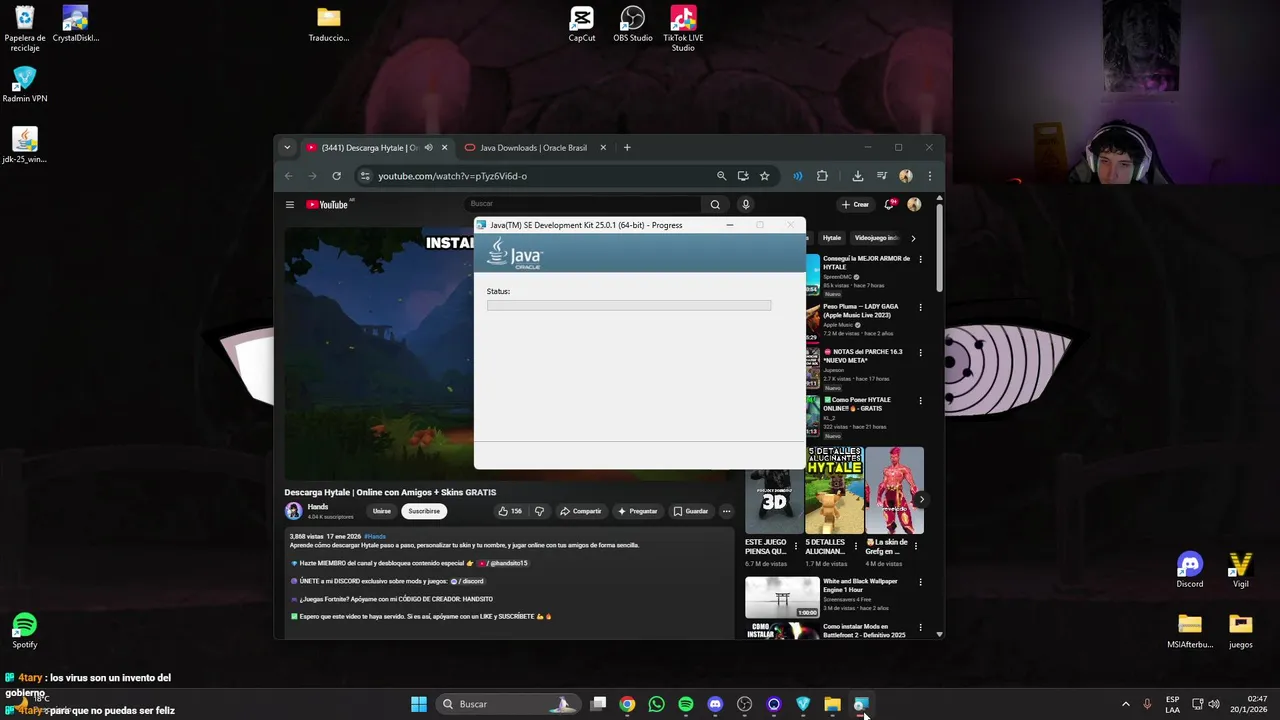
Task: Click the zoom magnifier icon in address bar
Action: coord(721,176)
